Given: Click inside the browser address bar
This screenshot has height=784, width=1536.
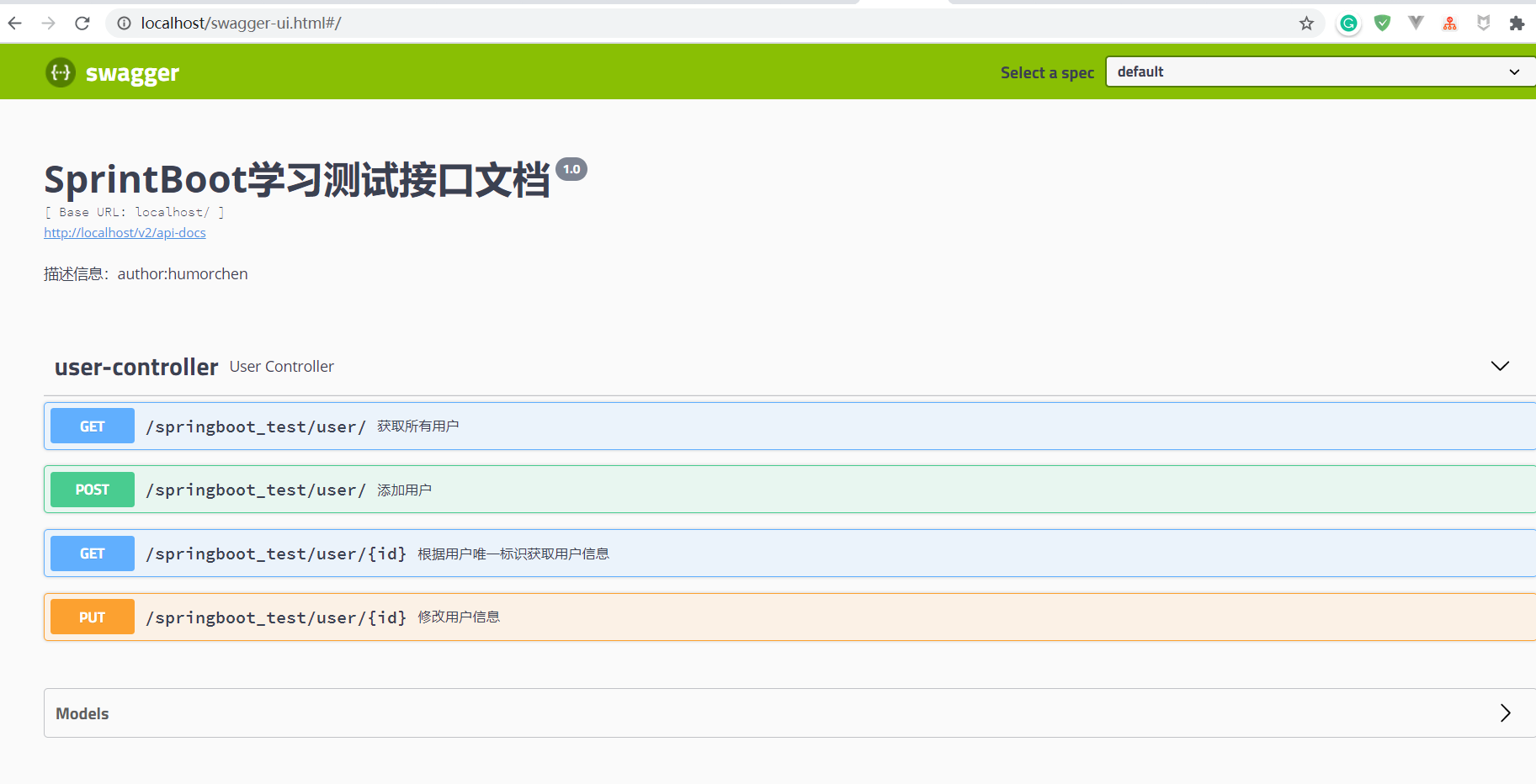Looking at the screenshot, I should (589, 23).
